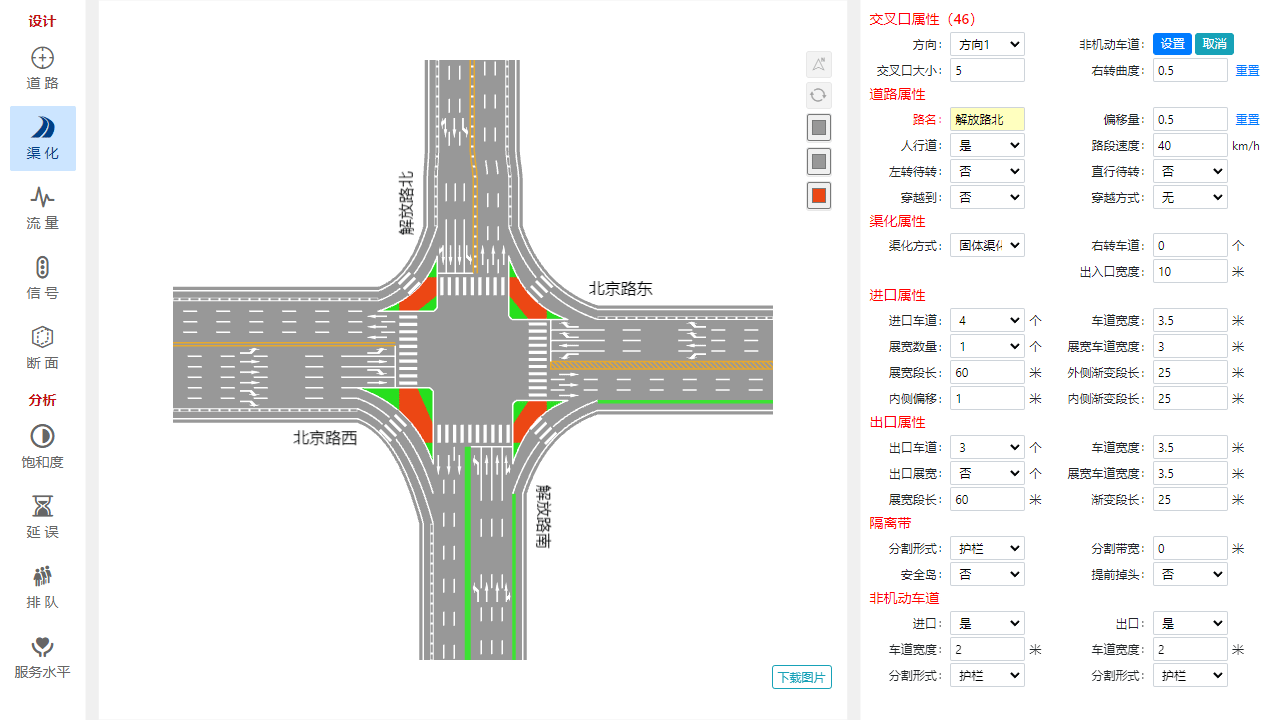The height and width of the screenshot is (720, 1280).
Task: Open the 进口车道 count dropdown
Action: tap(987, 320)
